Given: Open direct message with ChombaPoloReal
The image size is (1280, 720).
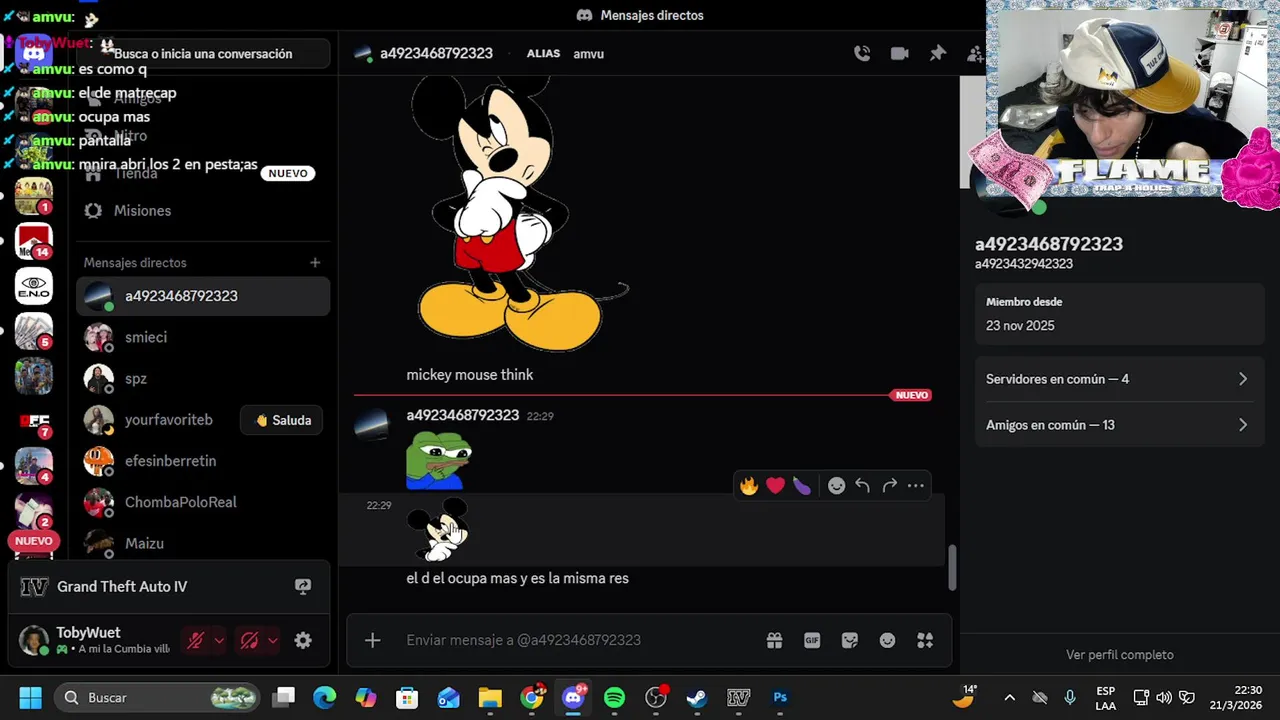Looking at the screenshot, I should 203,502.
